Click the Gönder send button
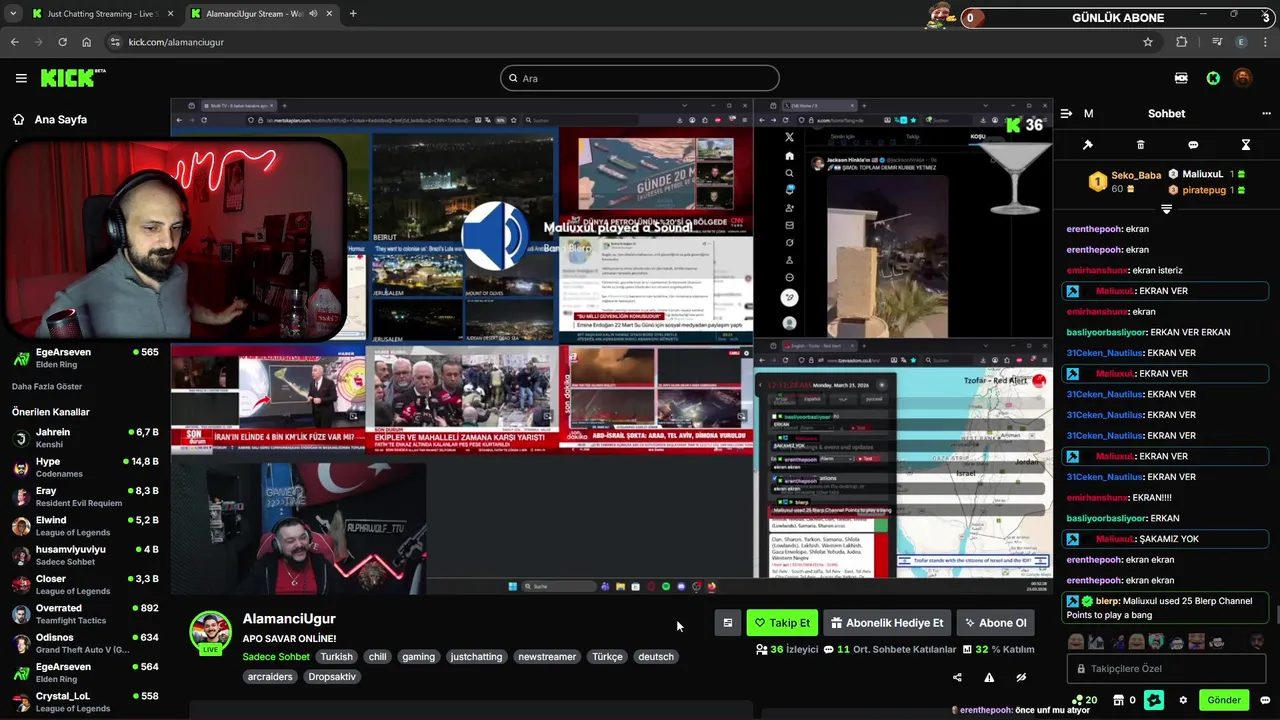This screenshot has height=720, width=1280. 1224,700
